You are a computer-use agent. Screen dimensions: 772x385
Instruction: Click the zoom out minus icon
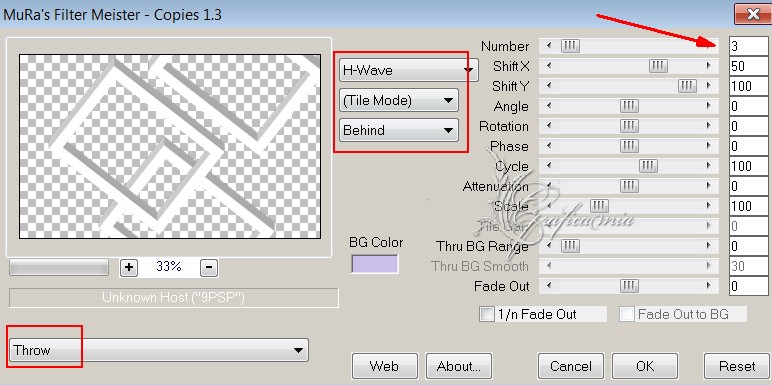(209, 267)
